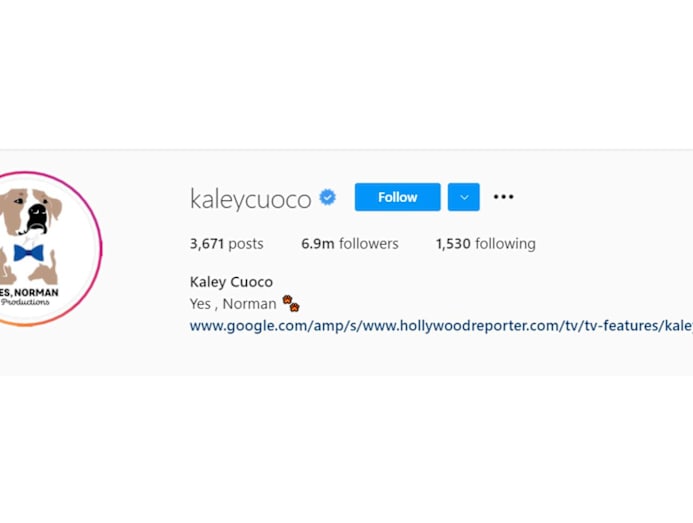
Task: Click the paw prints emoji in bio
Action: 291,303
